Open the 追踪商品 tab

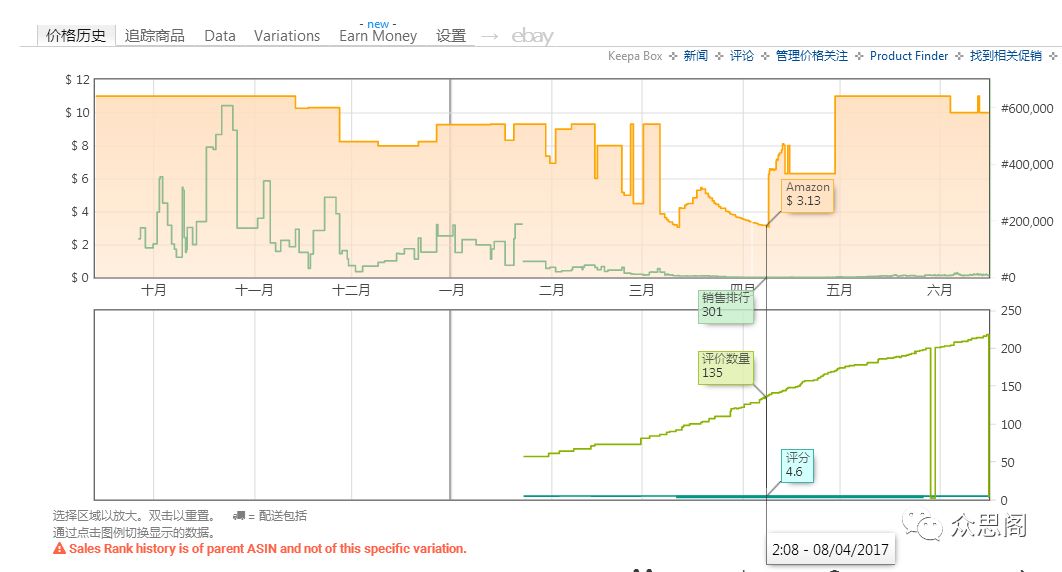point(154,36)
